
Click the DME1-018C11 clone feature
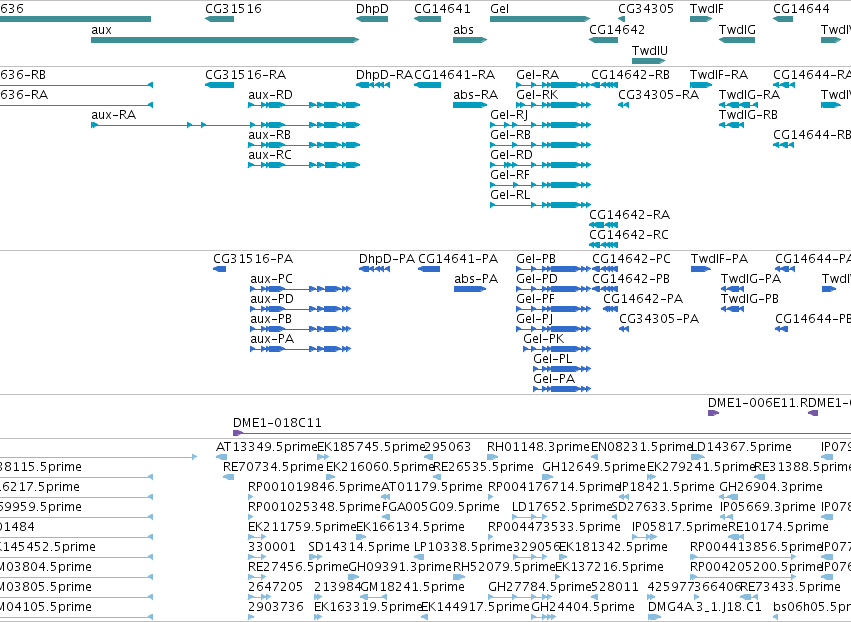[x=542, y=433]
